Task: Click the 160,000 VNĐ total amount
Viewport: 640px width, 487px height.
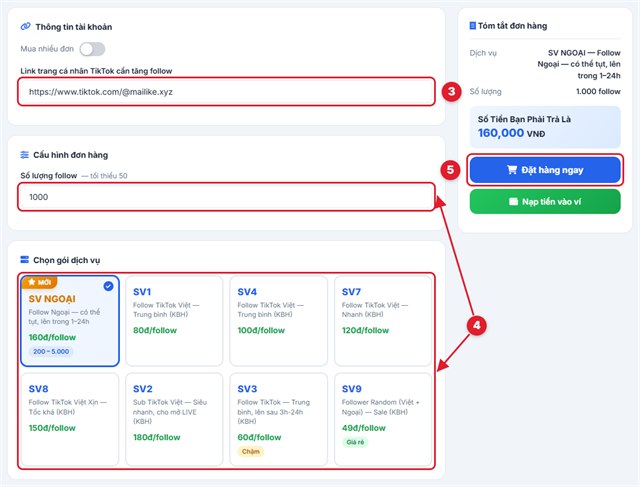Action: [x=511, y=133]
